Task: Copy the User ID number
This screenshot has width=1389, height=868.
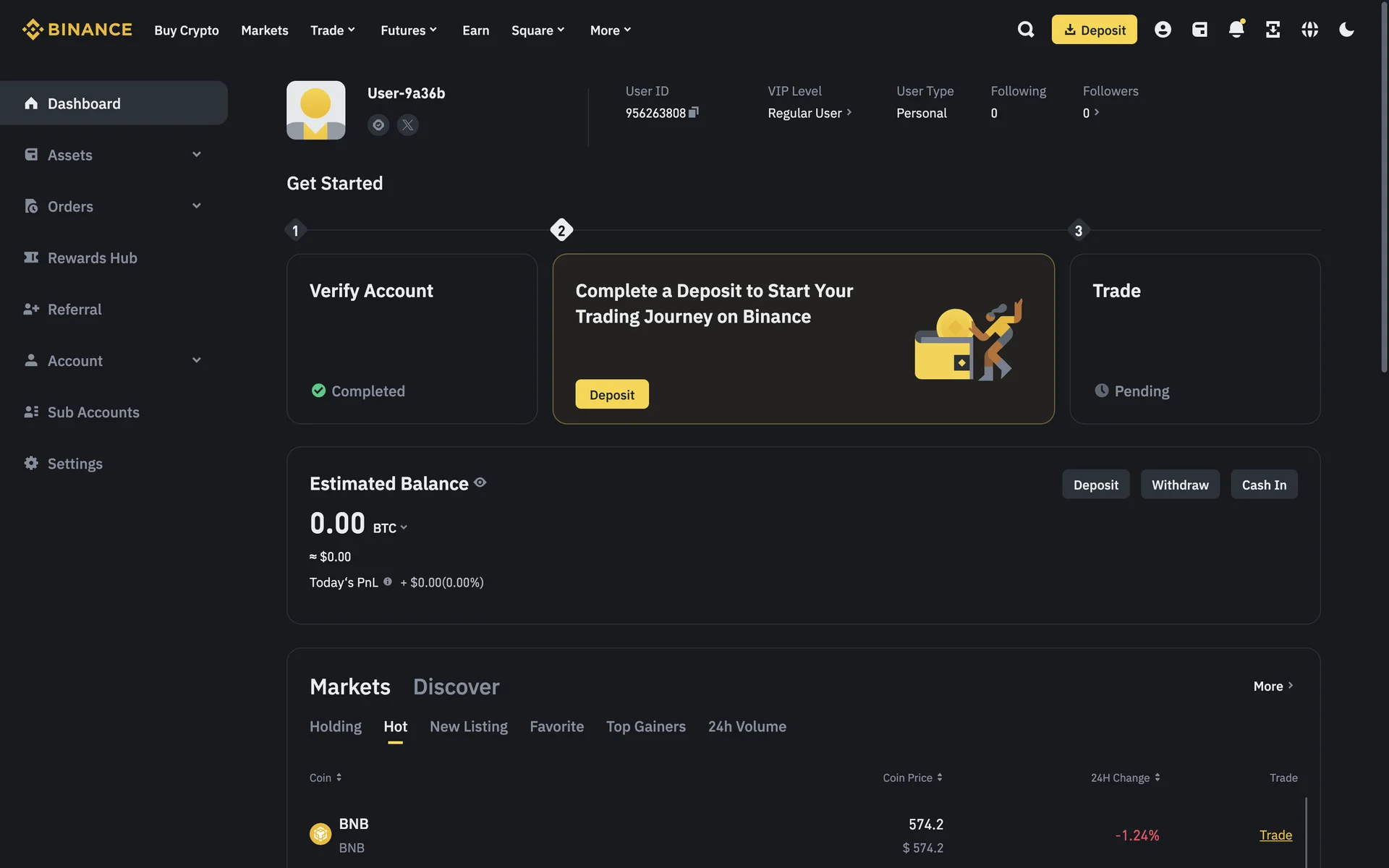Action: coord(694,112)
